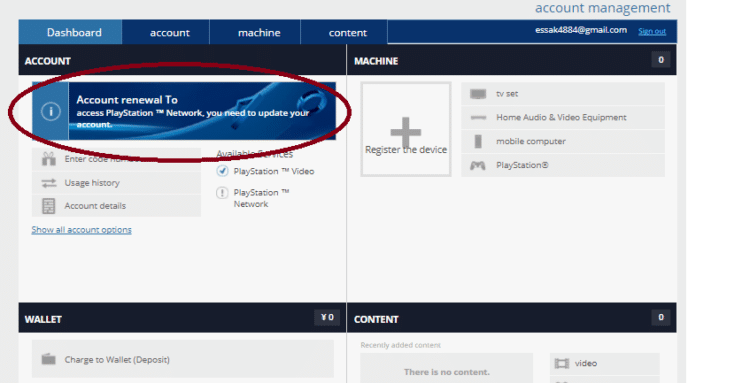This screenshot has height=383, width=750.
Task: Click the Sign out link
Action: pyautogui.click(x=652, y=32)
